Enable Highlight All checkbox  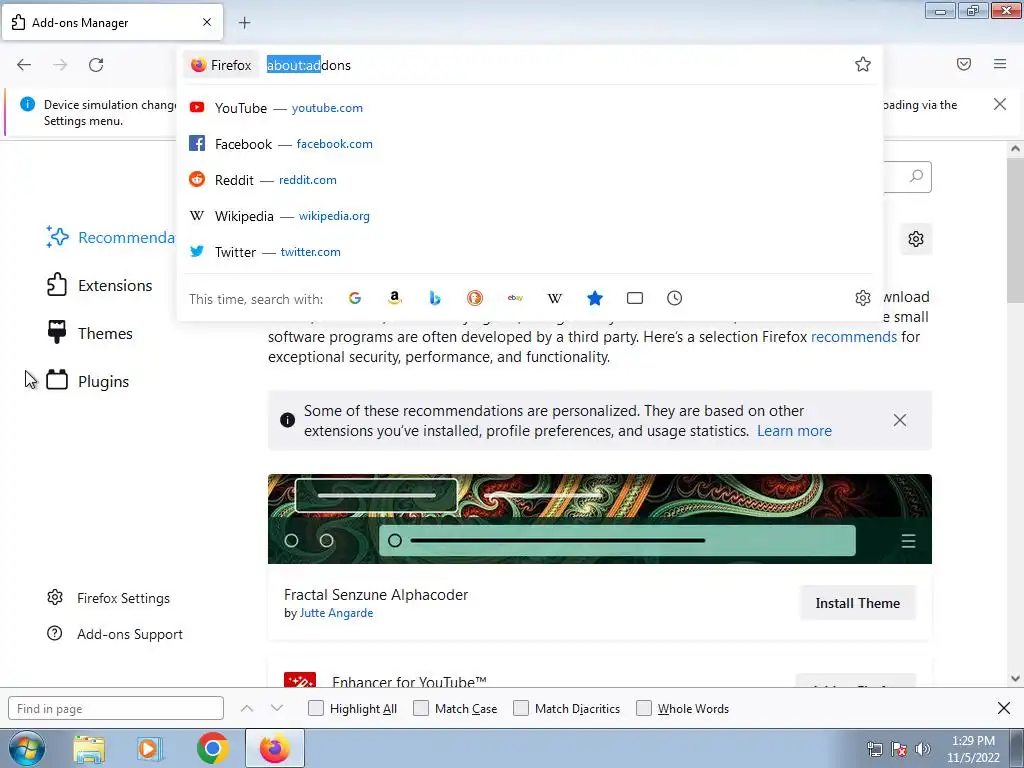coord(315,709)
